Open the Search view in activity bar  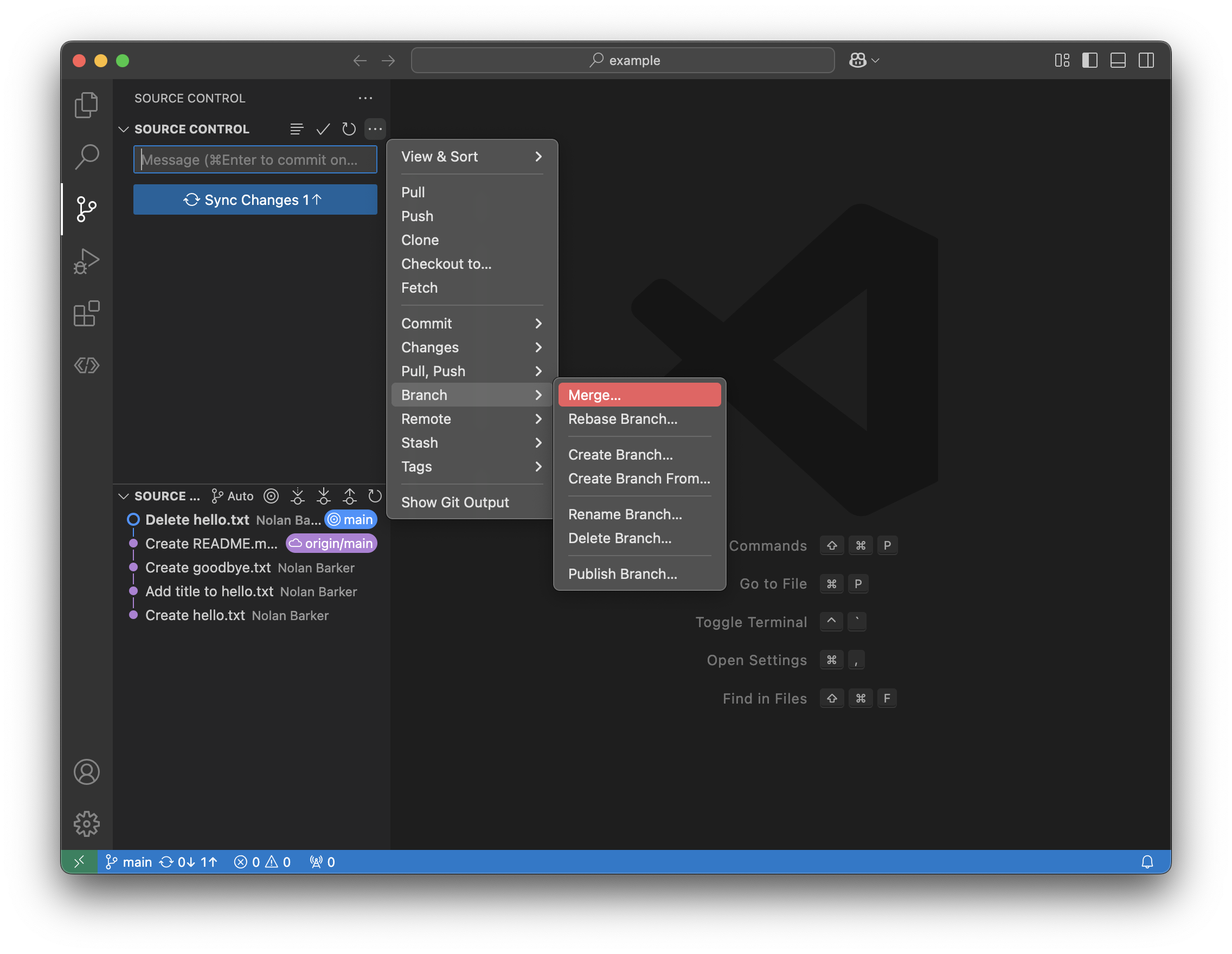click(86, 157)
